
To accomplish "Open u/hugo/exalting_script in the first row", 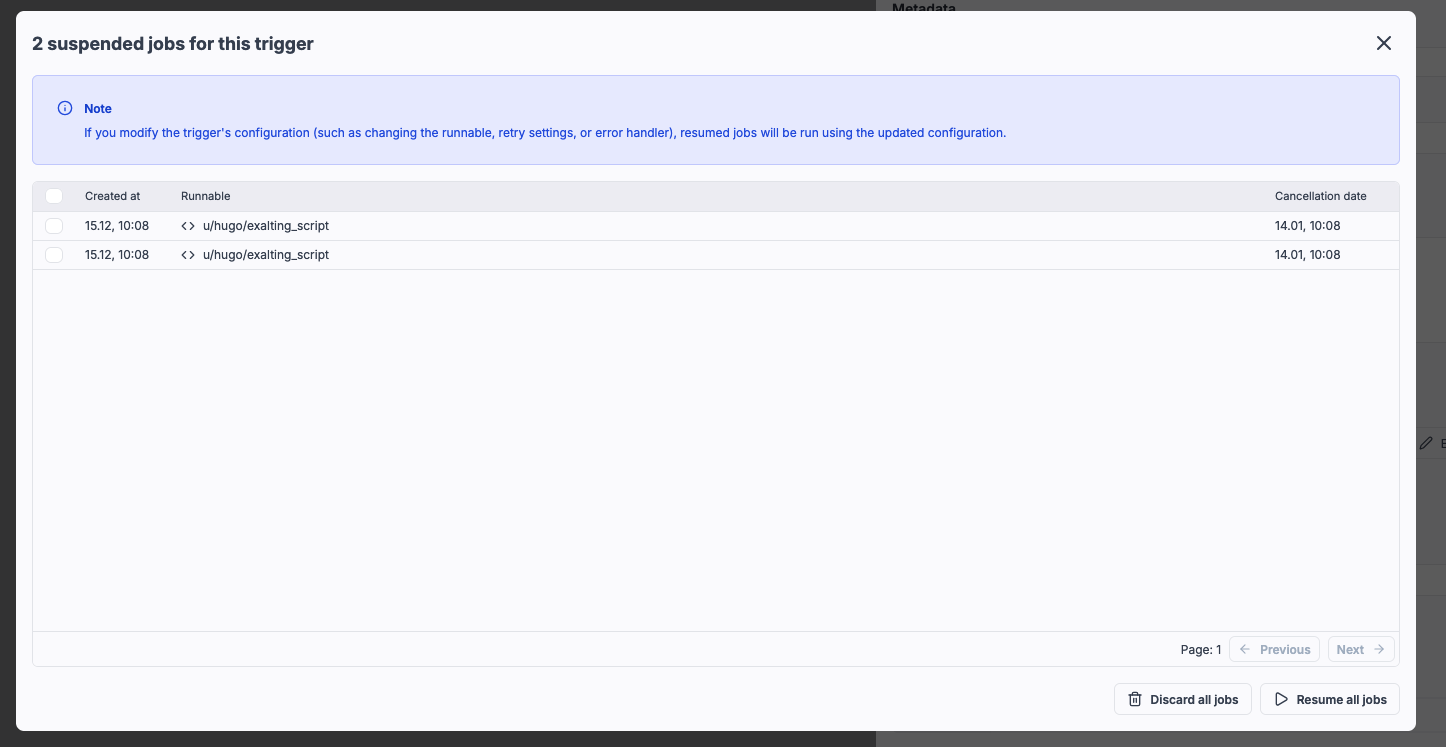I will [266, 226].
